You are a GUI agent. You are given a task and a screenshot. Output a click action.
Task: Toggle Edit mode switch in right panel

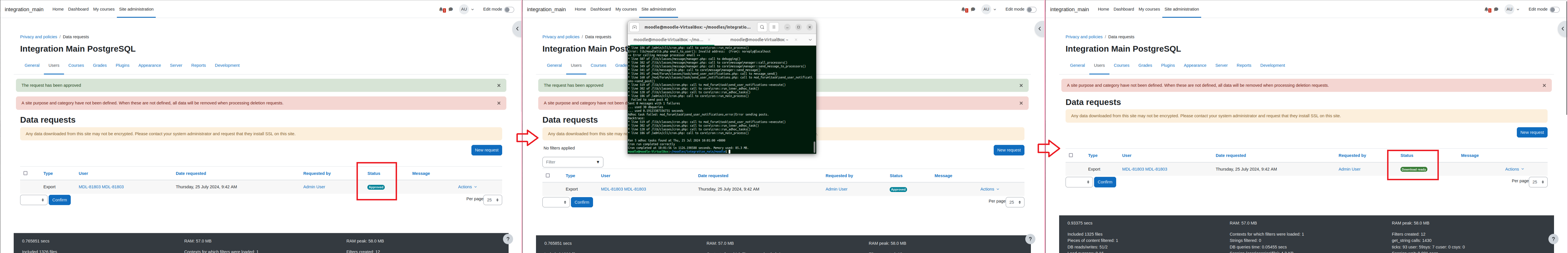coord(1555,10)
